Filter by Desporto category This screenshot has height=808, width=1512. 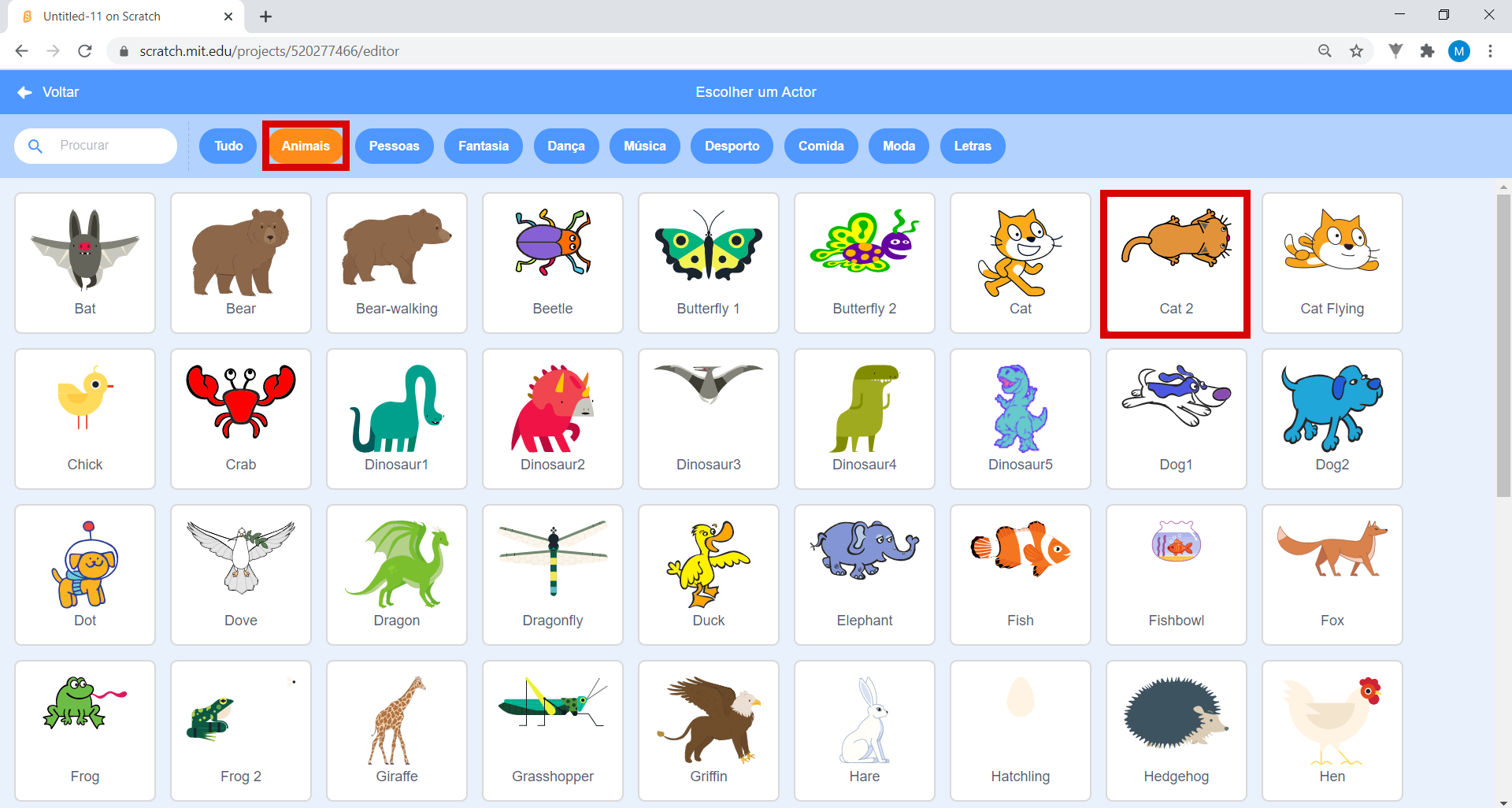[x=732, y=146]
